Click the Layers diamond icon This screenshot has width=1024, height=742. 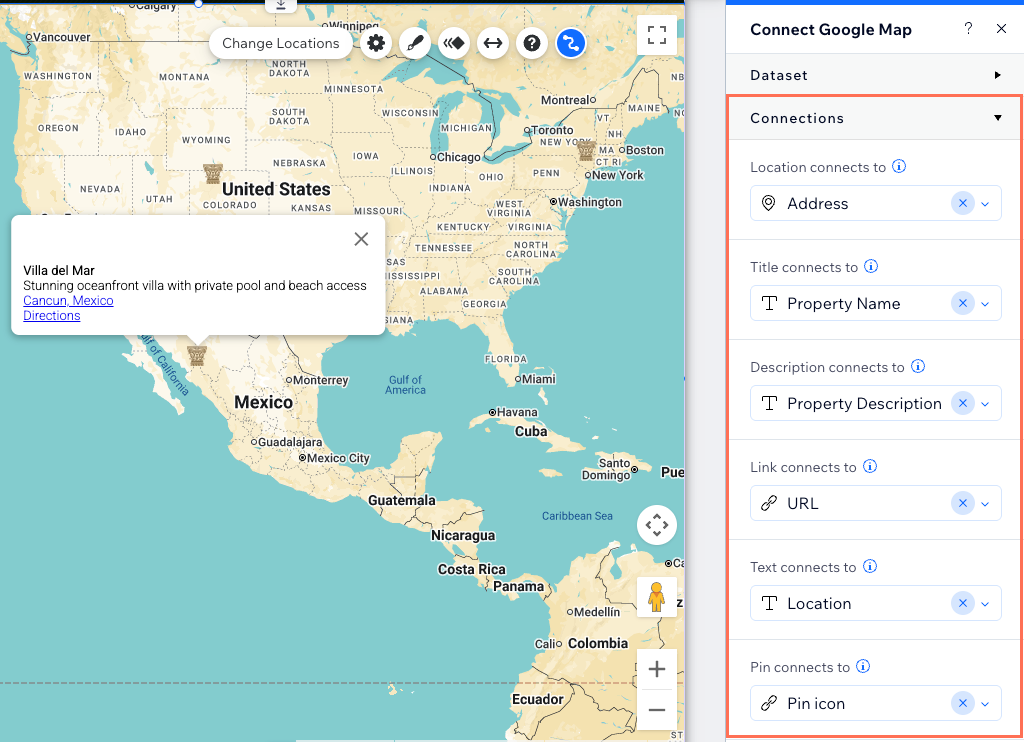click(454, 43)
